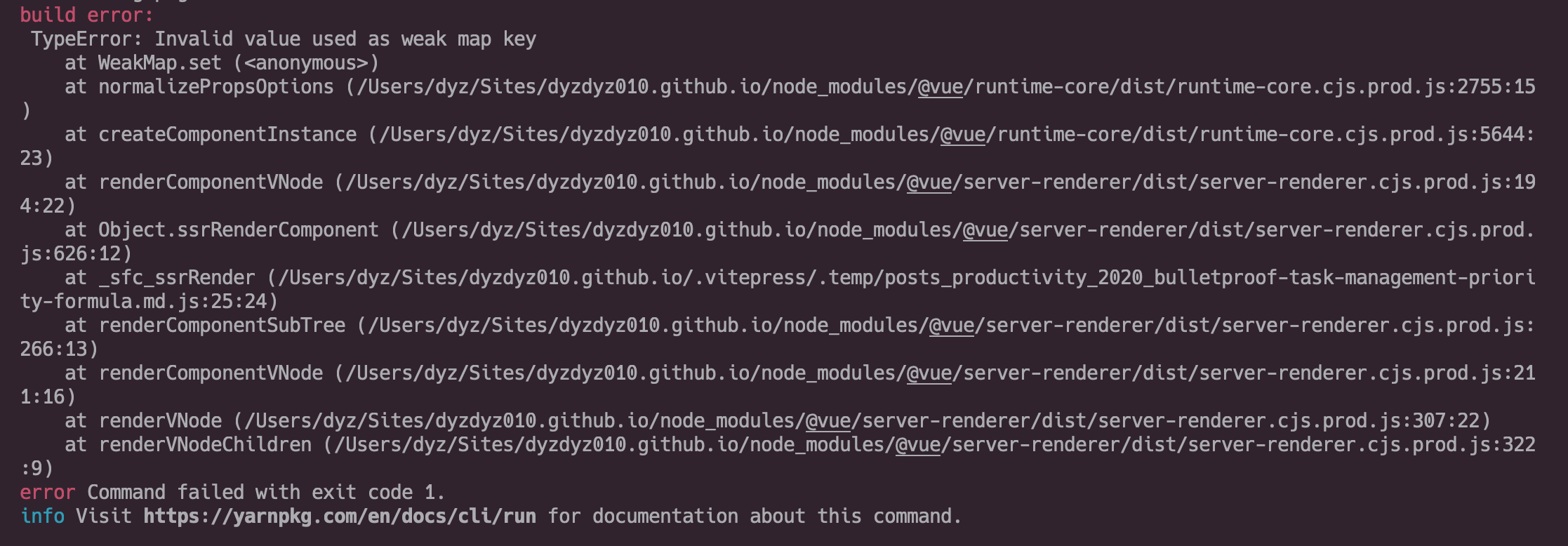Open @vue link in renderVNodeChildren line
This screenshot has width=1568, height=546.
point(917,445)
